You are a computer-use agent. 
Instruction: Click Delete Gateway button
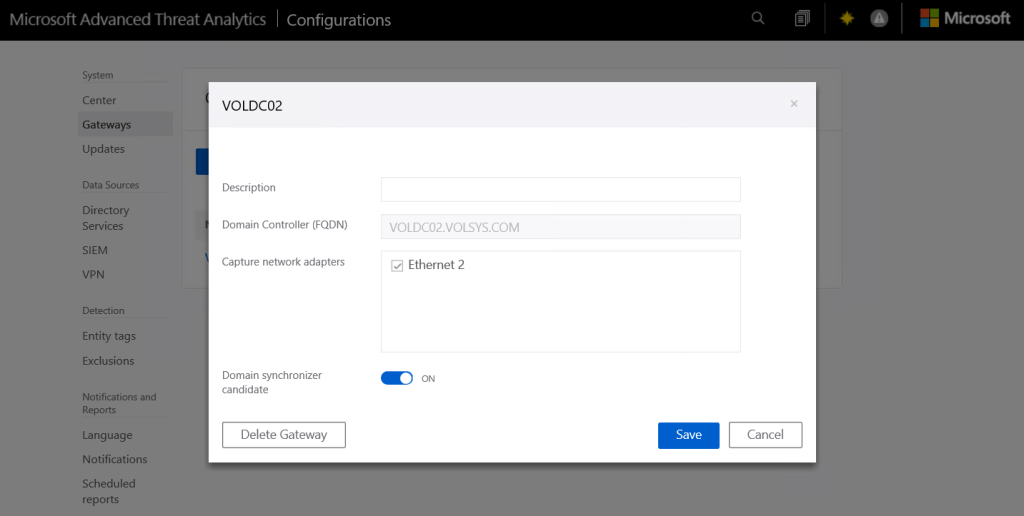(x=283, y=435)
